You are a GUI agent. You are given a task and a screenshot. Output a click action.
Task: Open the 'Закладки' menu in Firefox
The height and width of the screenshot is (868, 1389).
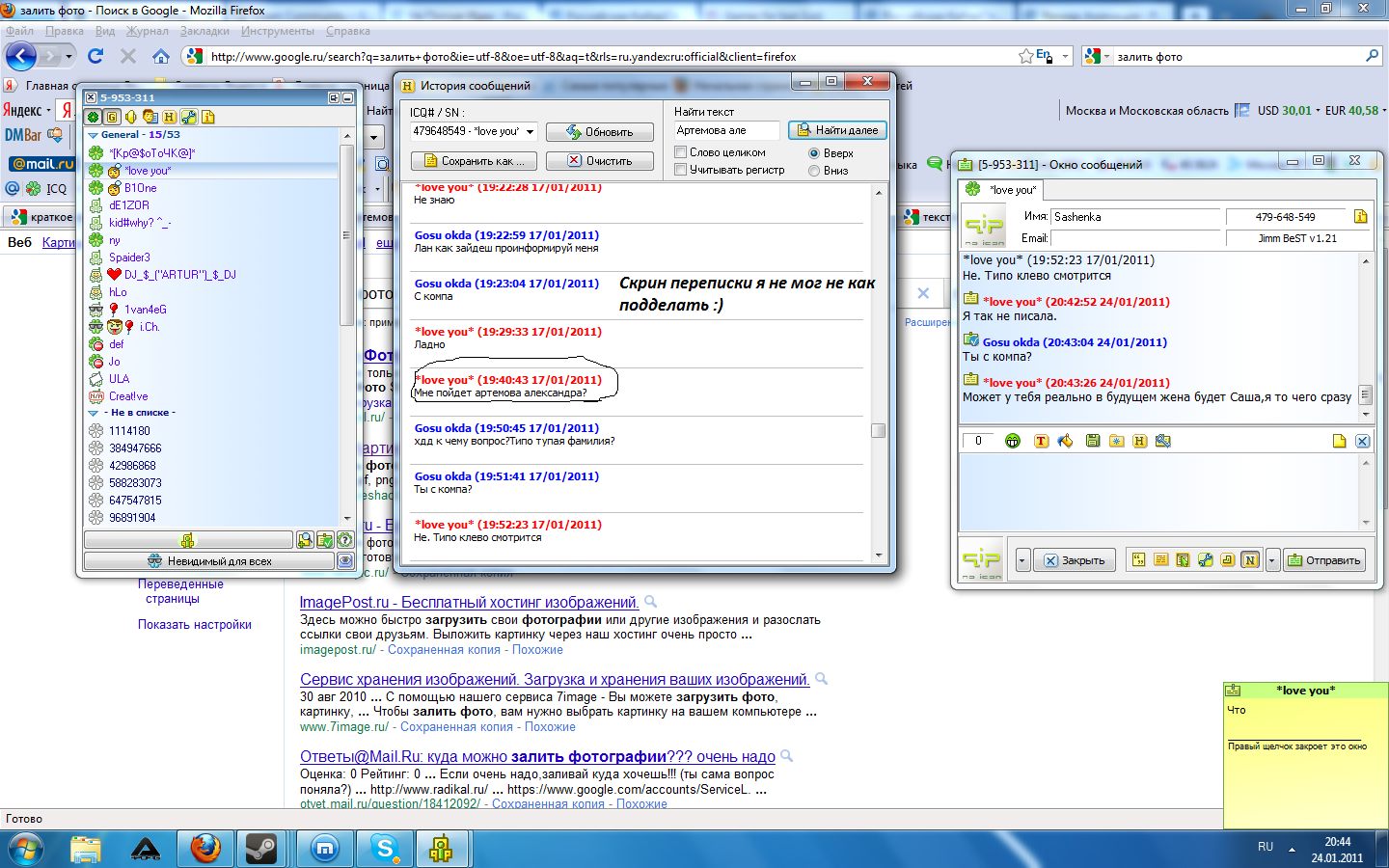[x=204, y=31]
